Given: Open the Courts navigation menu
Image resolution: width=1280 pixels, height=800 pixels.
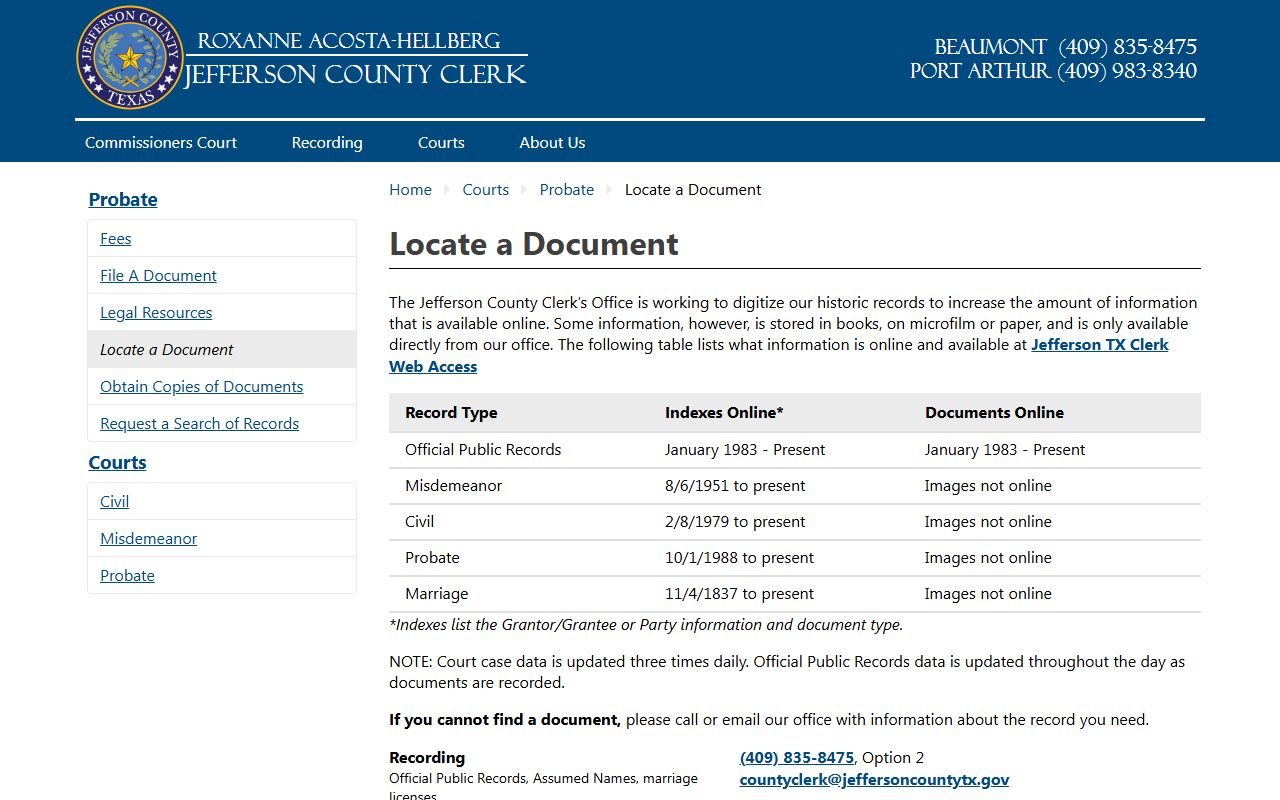Looking at the screenshot, I should (441, 142).
